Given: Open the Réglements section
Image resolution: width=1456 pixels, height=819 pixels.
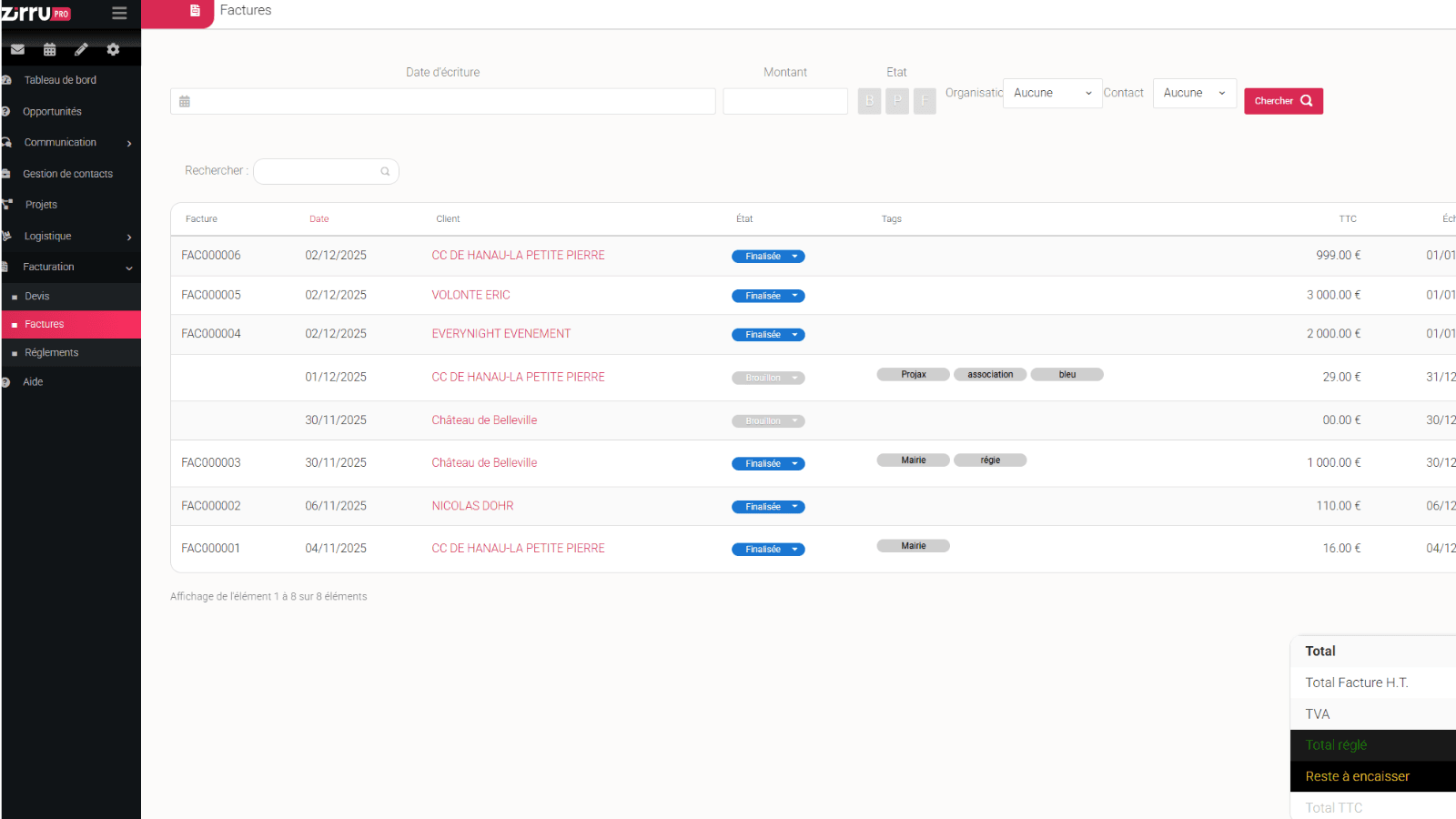Looking at the screenshot, I should click(x=52, y=352).
